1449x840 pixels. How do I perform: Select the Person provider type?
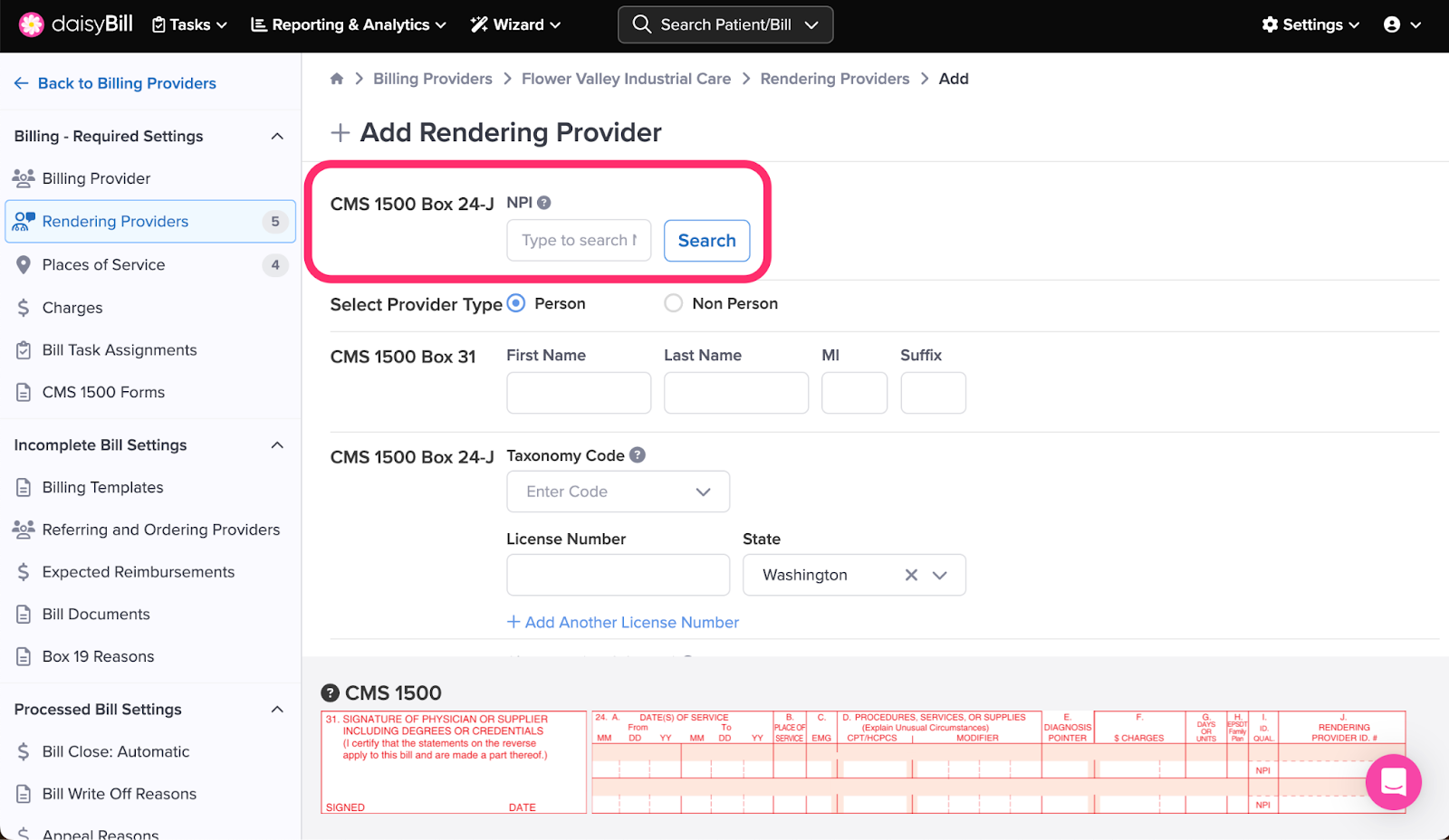pyautogui.click(x=516, y=303)
